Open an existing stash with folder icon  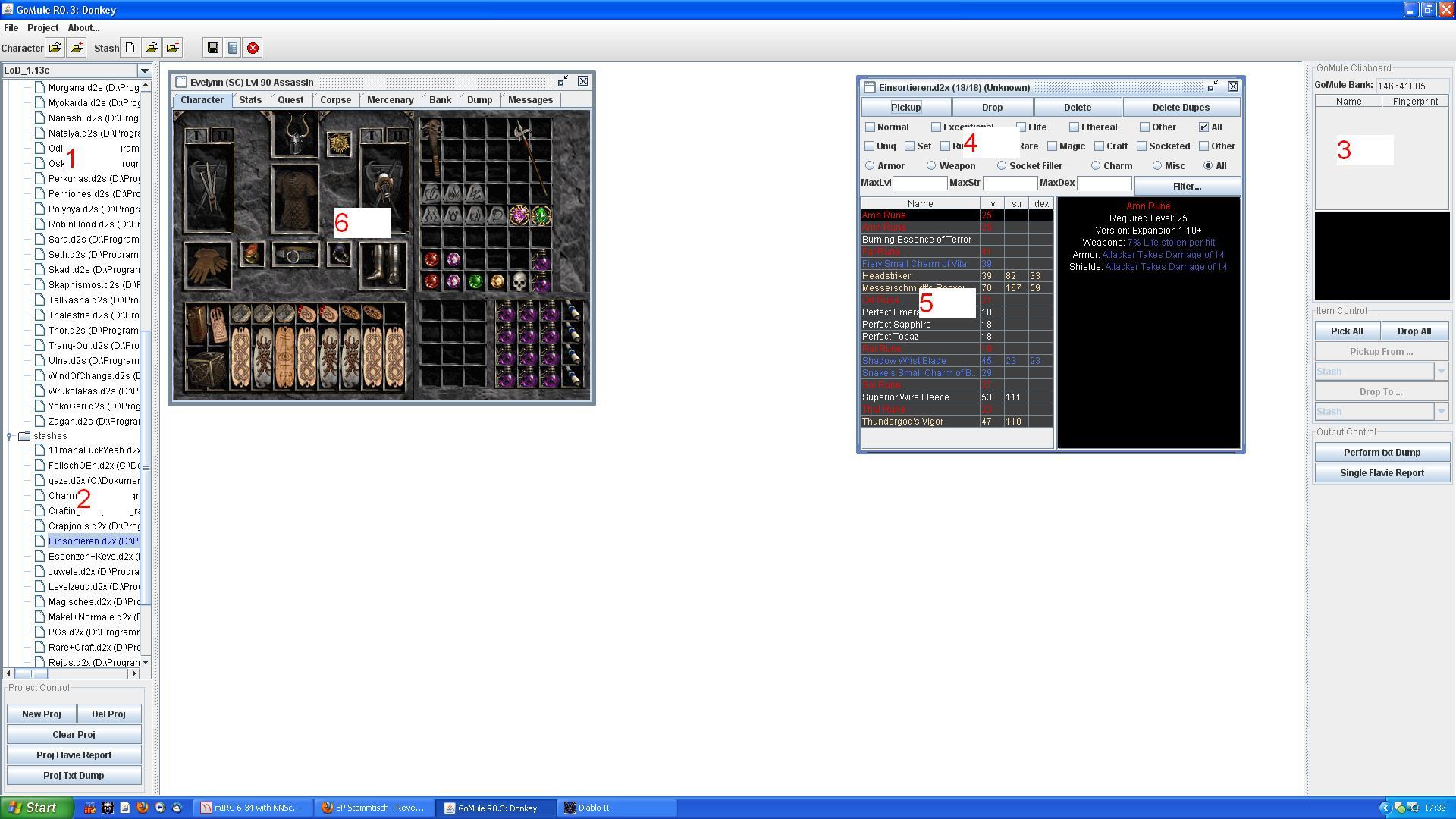[x=152, y=48]
